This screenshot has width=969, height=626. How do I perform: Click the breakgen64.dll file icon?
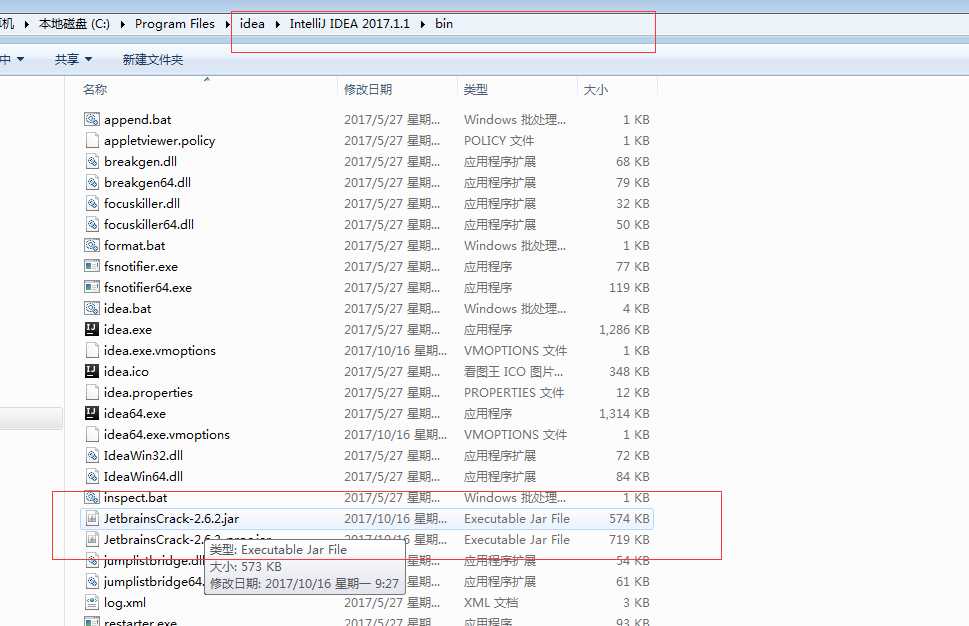pyautogui.click(x=91, y=182)
